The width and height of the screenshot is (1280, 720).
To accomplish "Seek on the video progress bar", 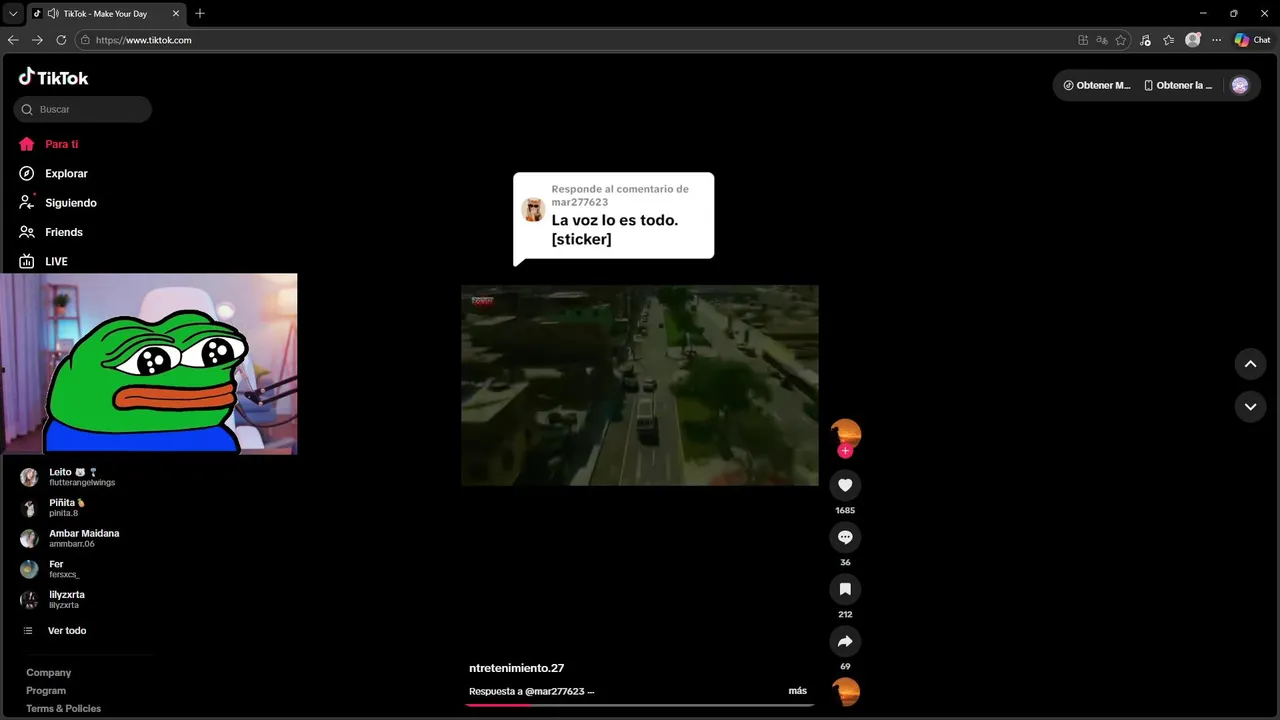I will point(640,704).
